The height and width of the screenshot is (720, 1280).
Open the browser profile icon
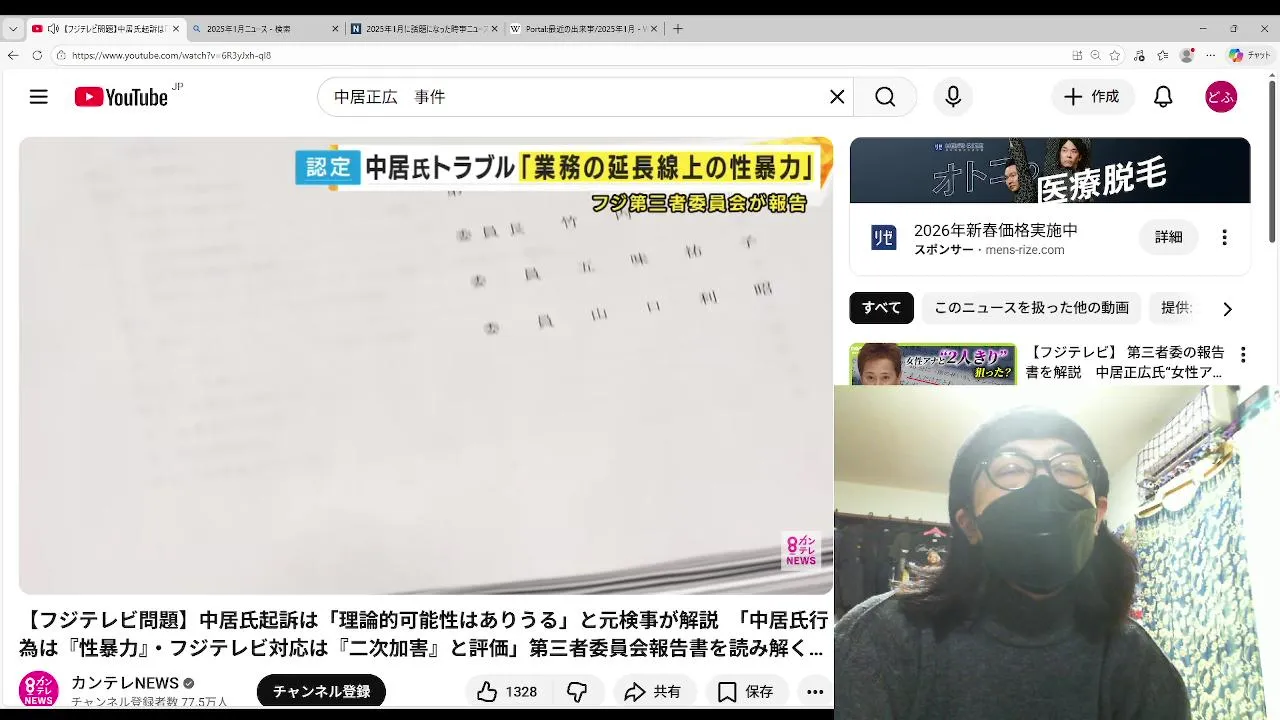[1187, 55]
